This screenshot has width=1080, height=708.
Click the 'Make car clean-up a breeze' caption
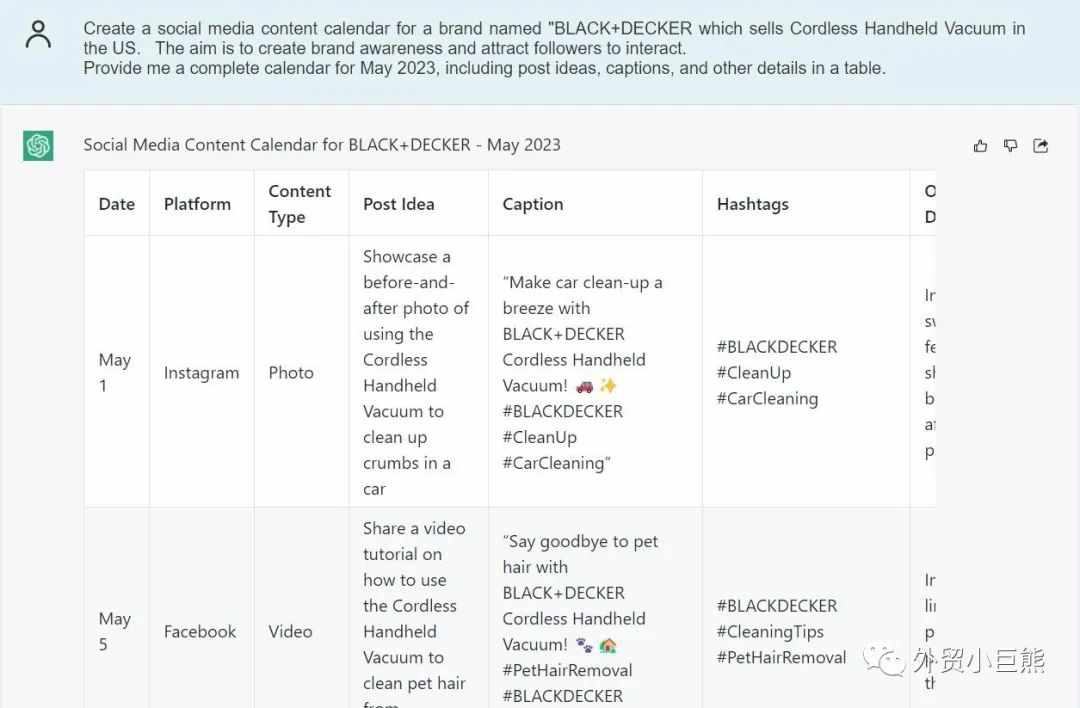coord(583,373)
